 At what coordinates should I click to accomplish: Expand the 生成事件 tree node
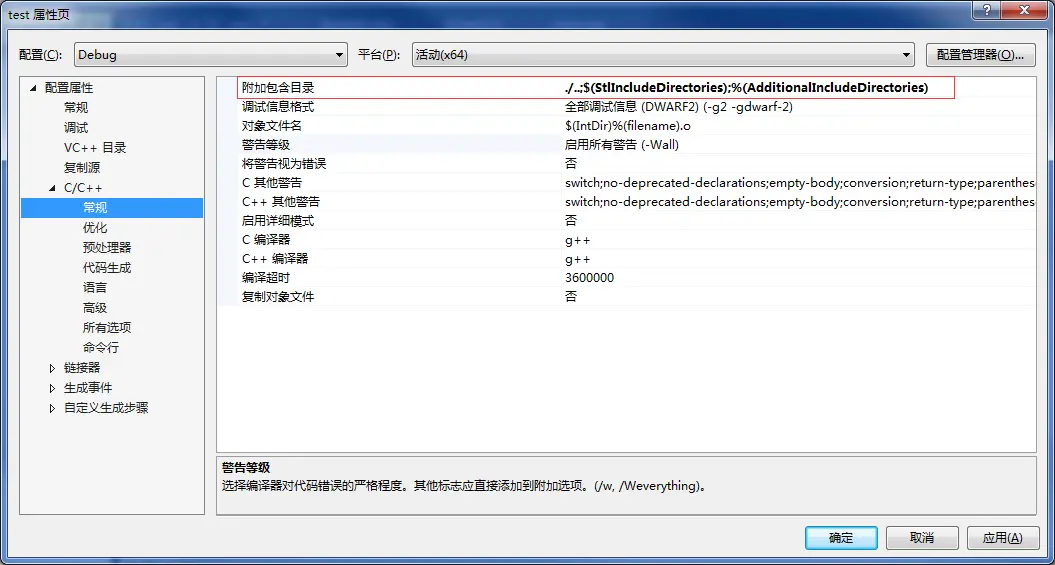pos(52,388)
